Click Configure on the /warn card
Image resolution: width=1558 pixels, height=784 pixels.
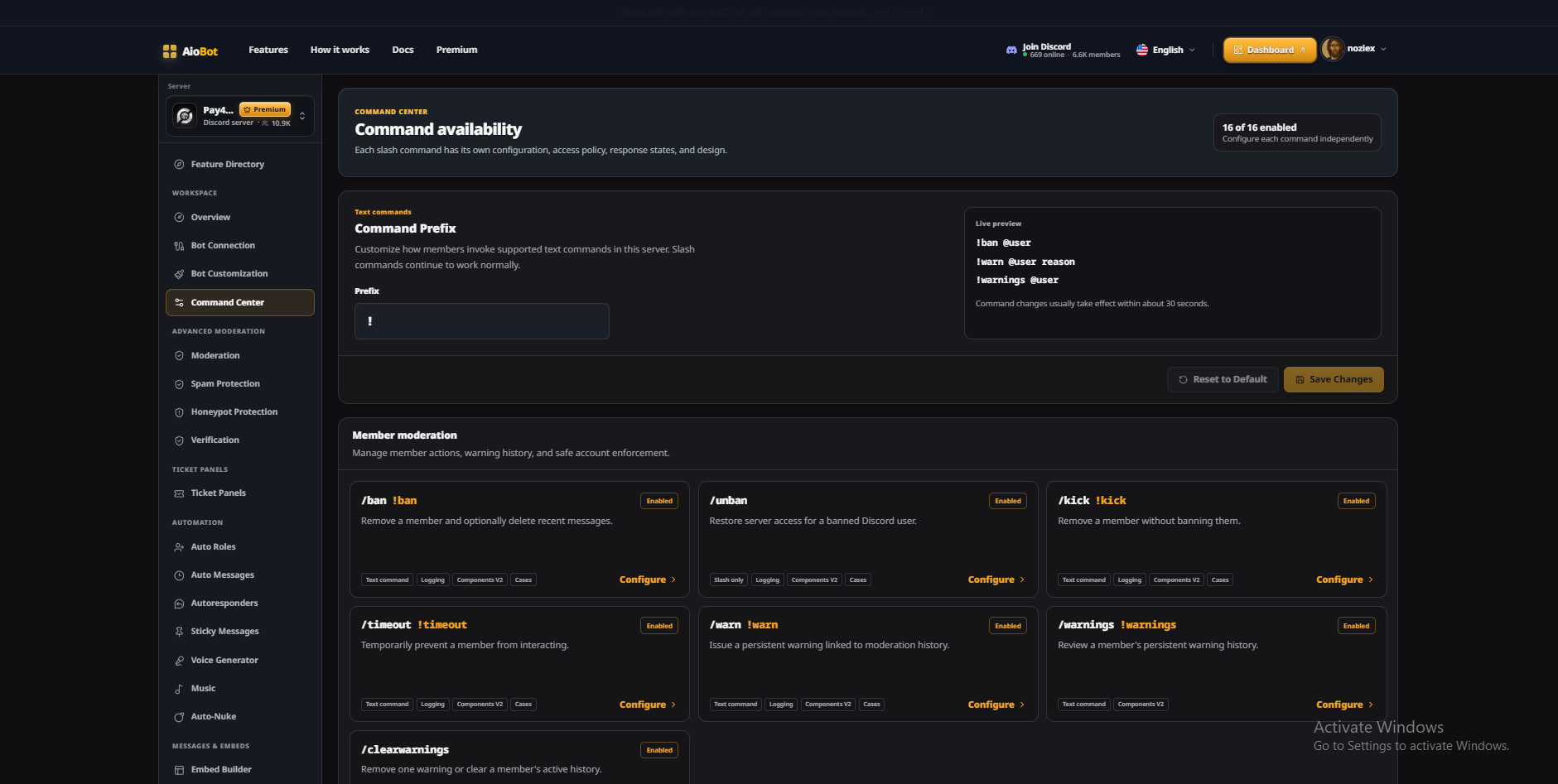click(996, 705)
